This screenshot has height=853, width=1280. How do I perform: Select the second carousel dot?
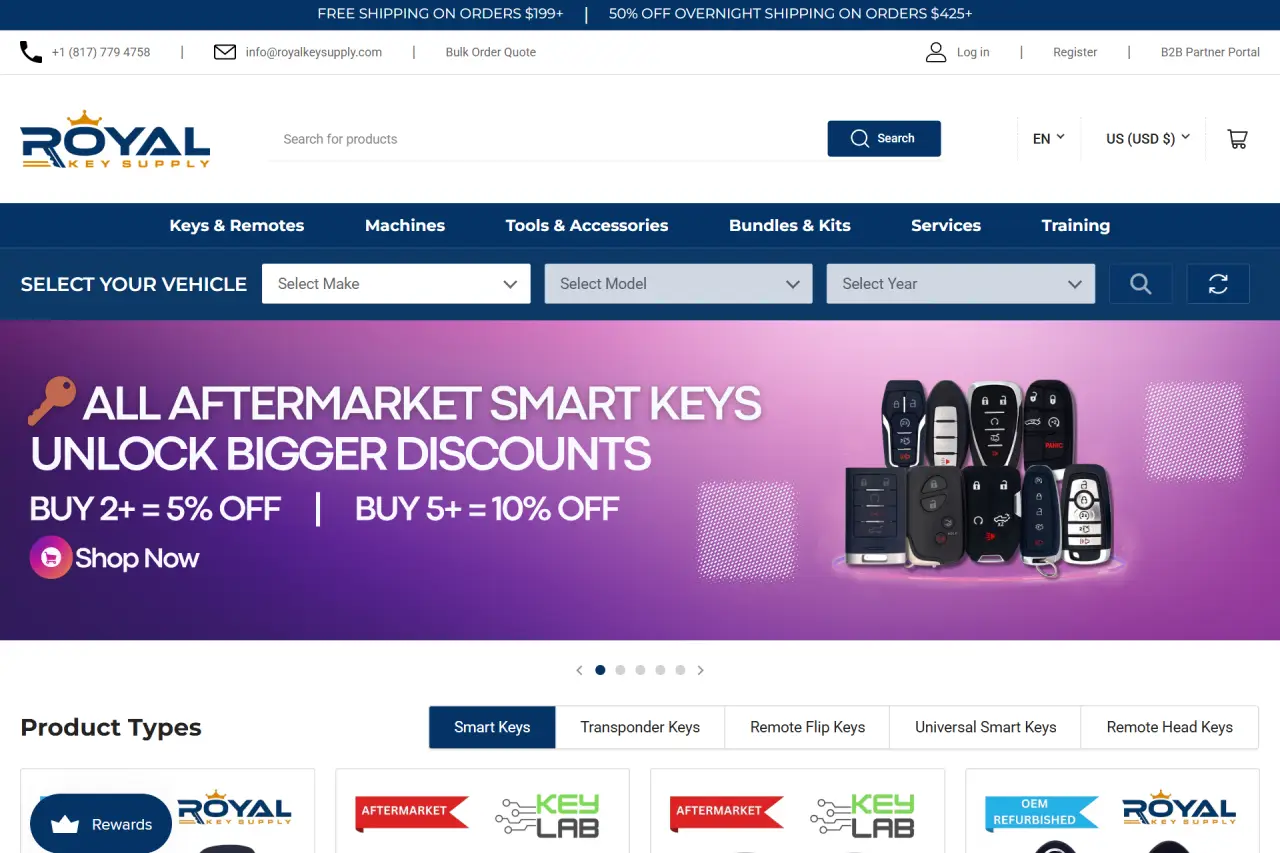(620, 670)
